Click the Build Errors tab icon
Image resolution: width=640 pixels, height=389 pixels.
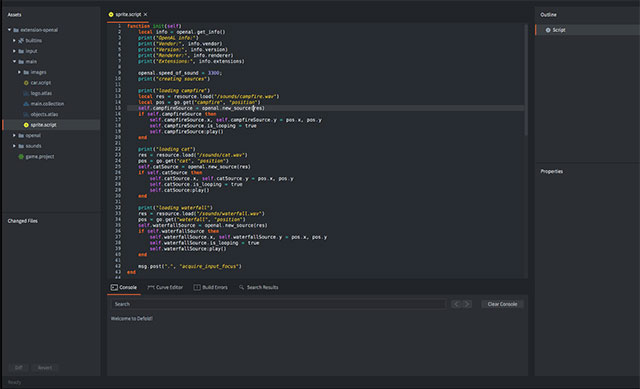[x=197, y=287]
